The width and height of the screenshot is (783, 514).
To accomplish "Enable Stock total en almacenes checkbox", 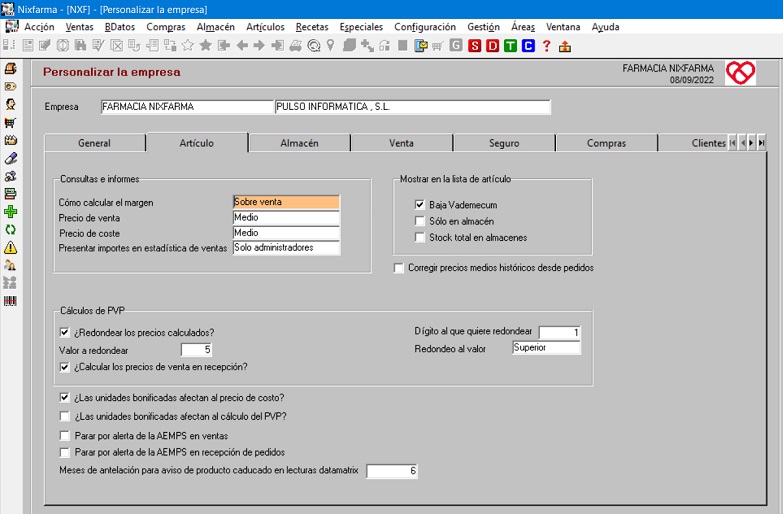I will (419, 237).
